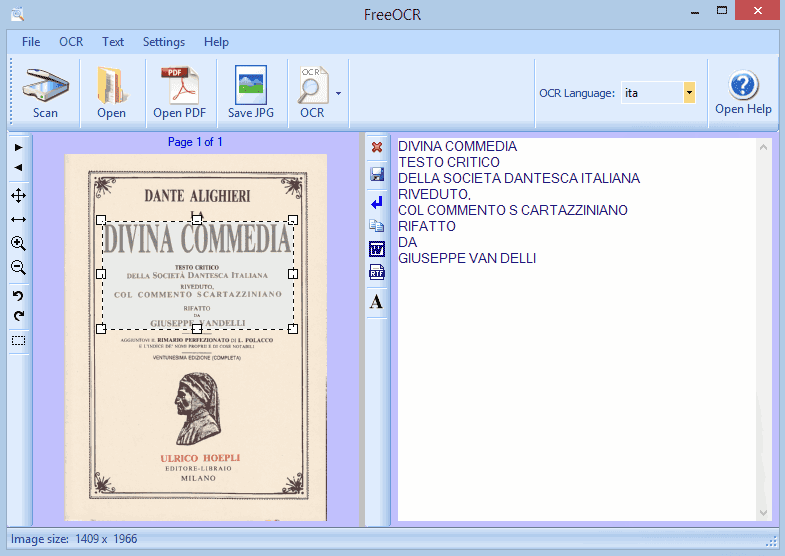The height and width of the screenshot is (556, 785).
Task: Click the 'TESTO CRITICO' text line
Action: coord(449,162)
